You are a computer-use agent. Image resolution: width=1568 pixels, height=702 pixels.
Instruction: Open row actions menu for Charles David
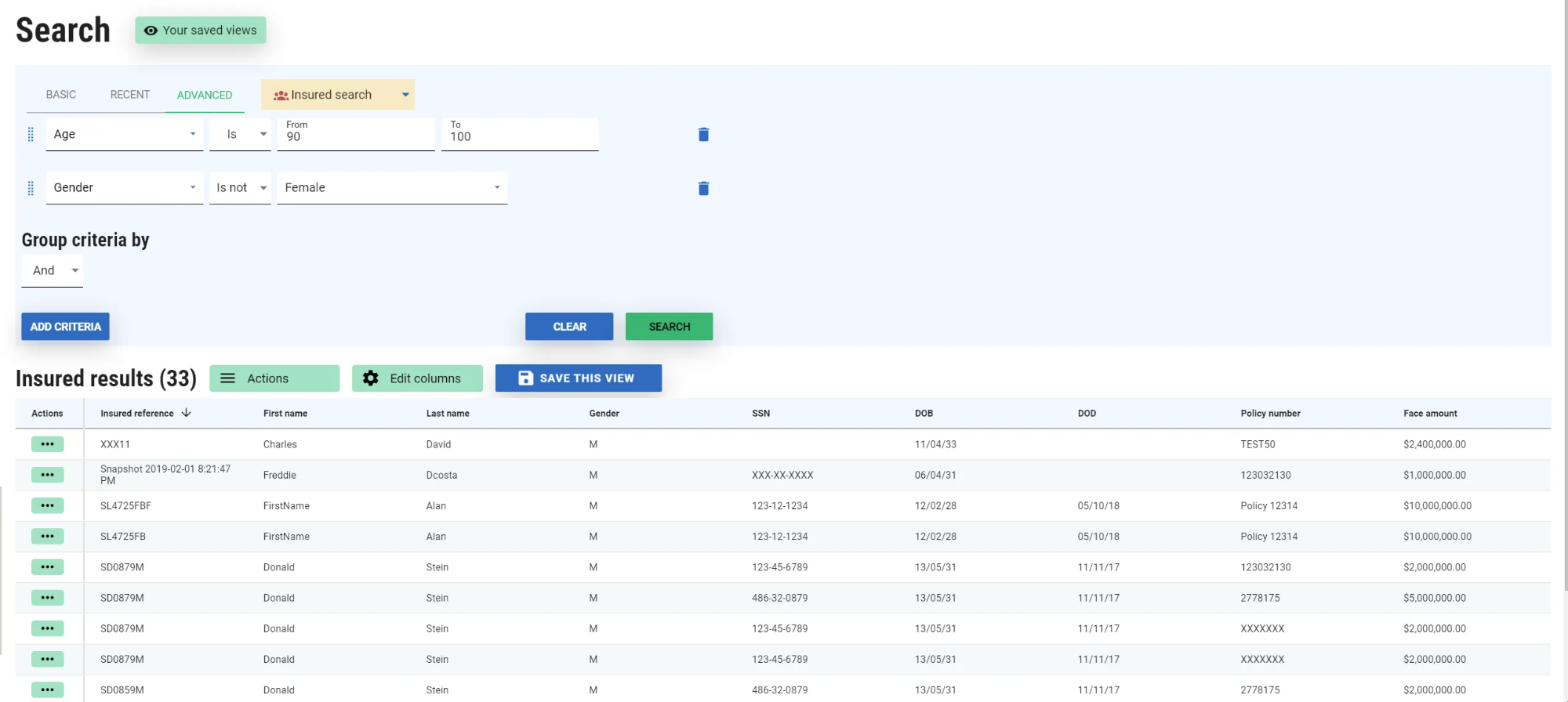coord(47,444)
